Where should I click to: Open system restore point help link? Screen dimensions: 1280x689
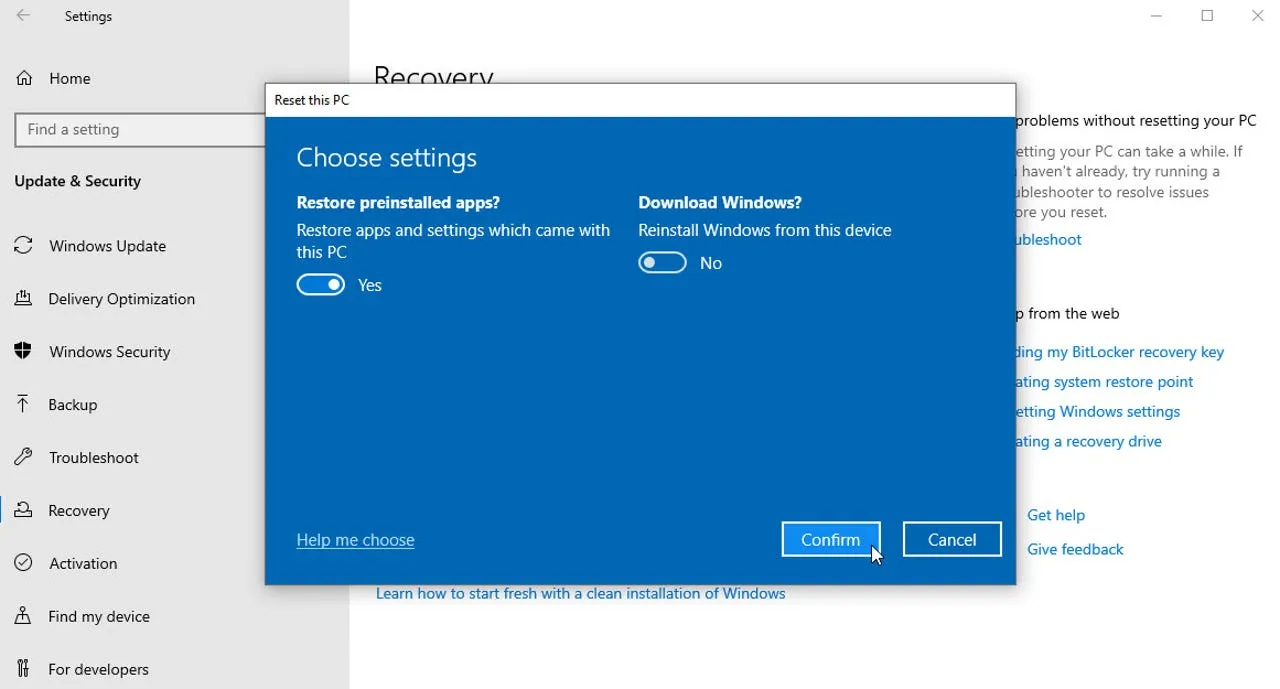(1104, 382)
